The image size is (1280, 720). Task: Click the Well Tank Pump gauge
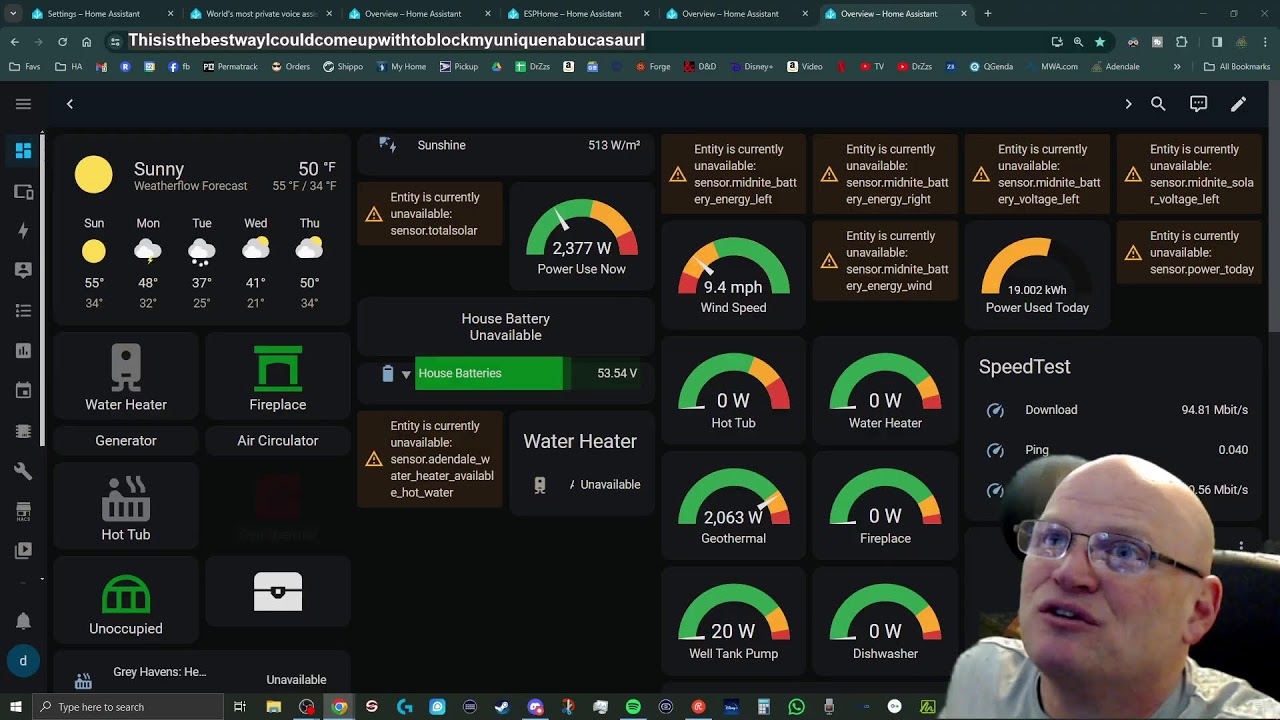pos(733,622)
